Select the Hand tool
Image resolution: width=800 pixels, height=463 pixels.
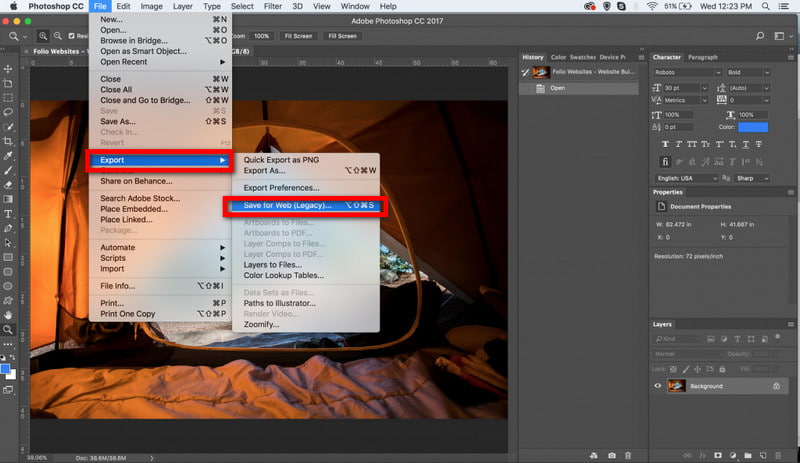point(8,315)
